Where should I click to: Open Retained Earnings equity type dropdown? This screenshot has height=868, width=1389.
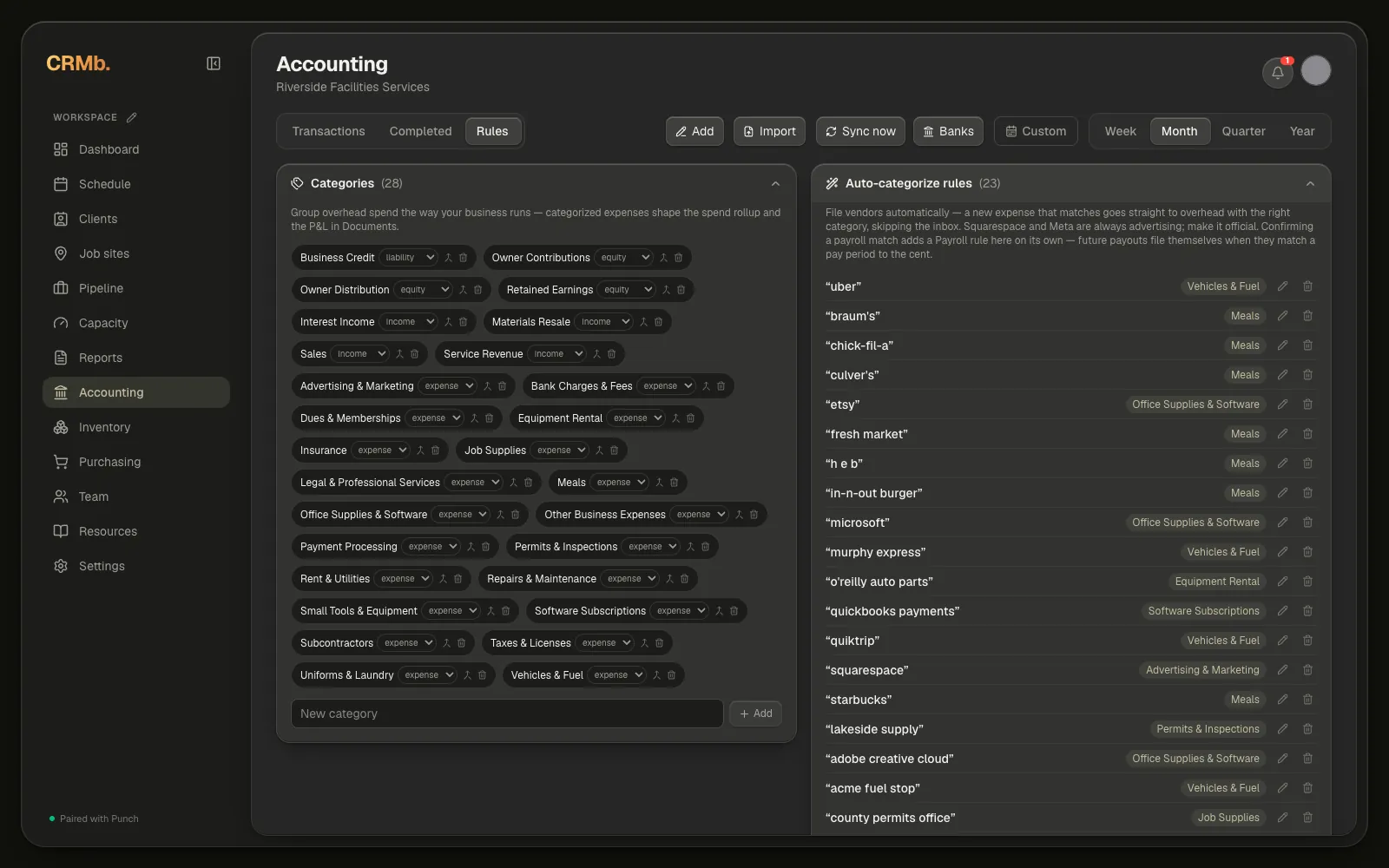pyautogui.click(x=626, y=290)
